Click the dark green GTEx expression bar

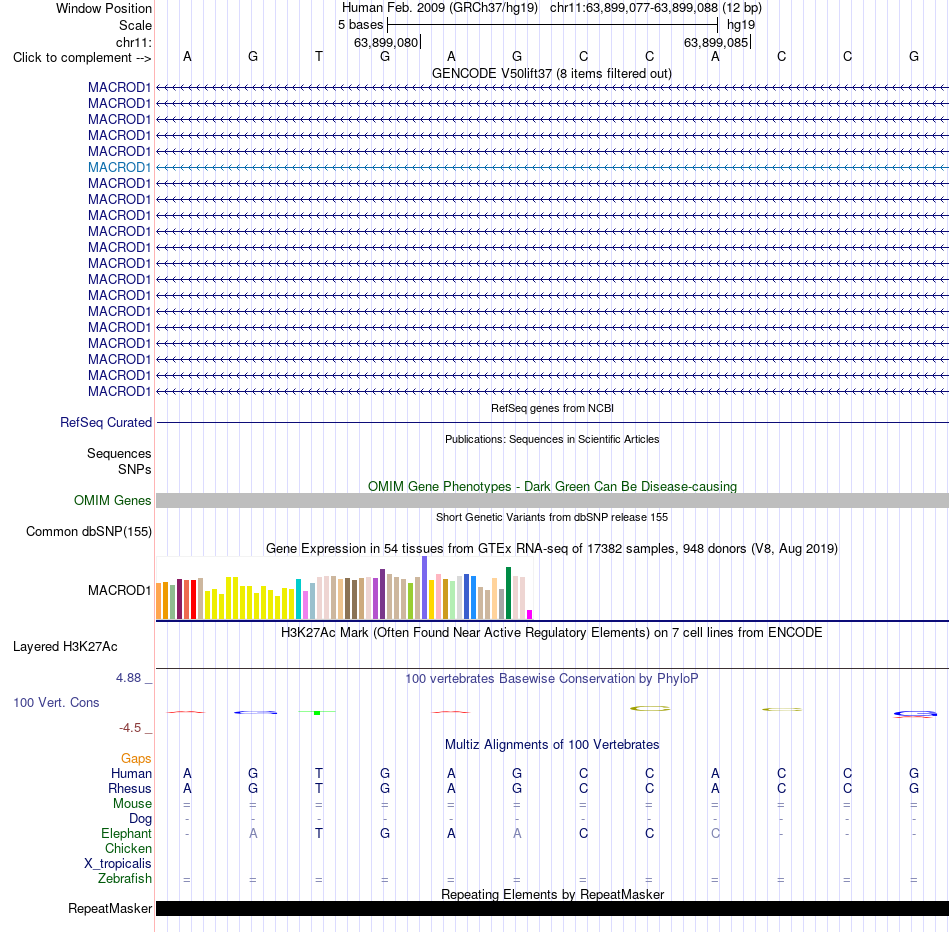point(508,593)
